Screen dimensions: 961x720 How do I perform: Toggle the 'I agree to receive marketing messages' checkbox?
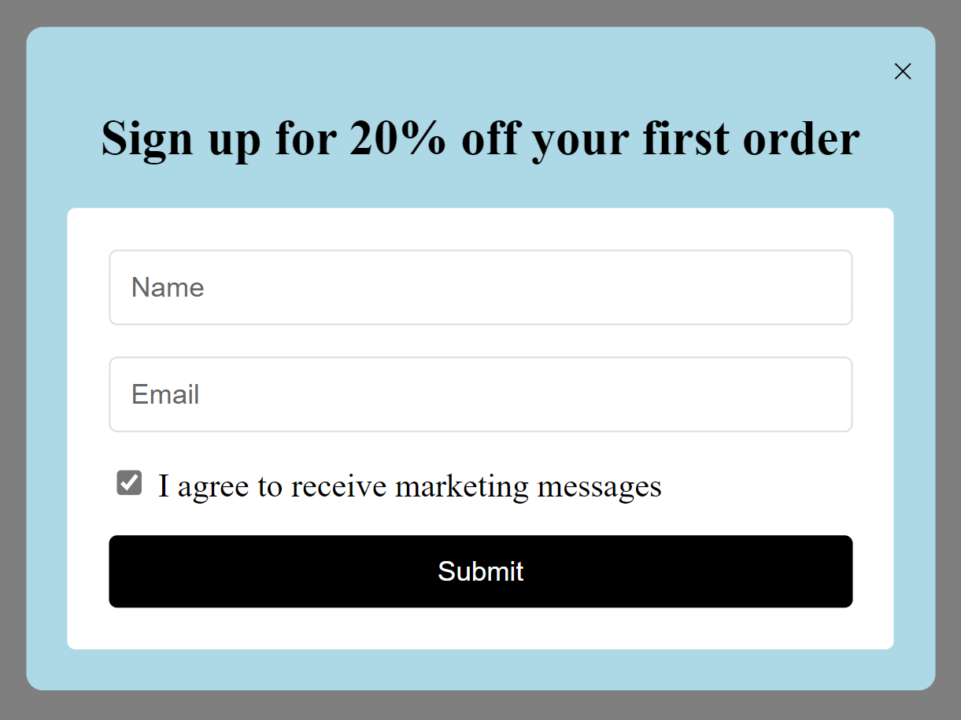click(x=129, y=483)
